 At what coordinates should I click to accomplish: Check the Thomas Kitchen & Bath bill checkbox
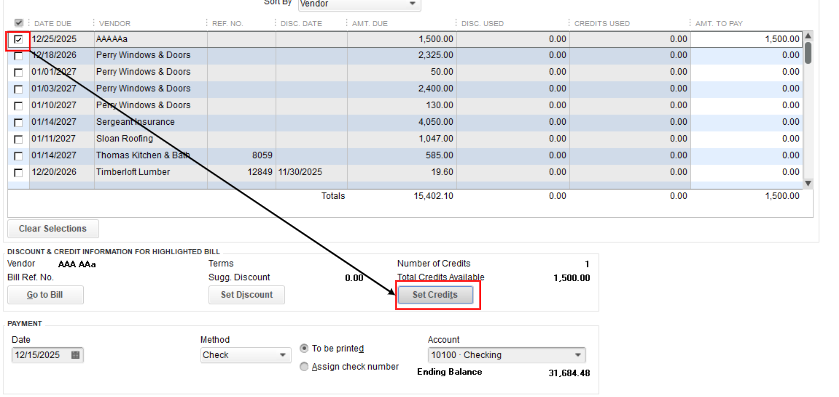19,156
